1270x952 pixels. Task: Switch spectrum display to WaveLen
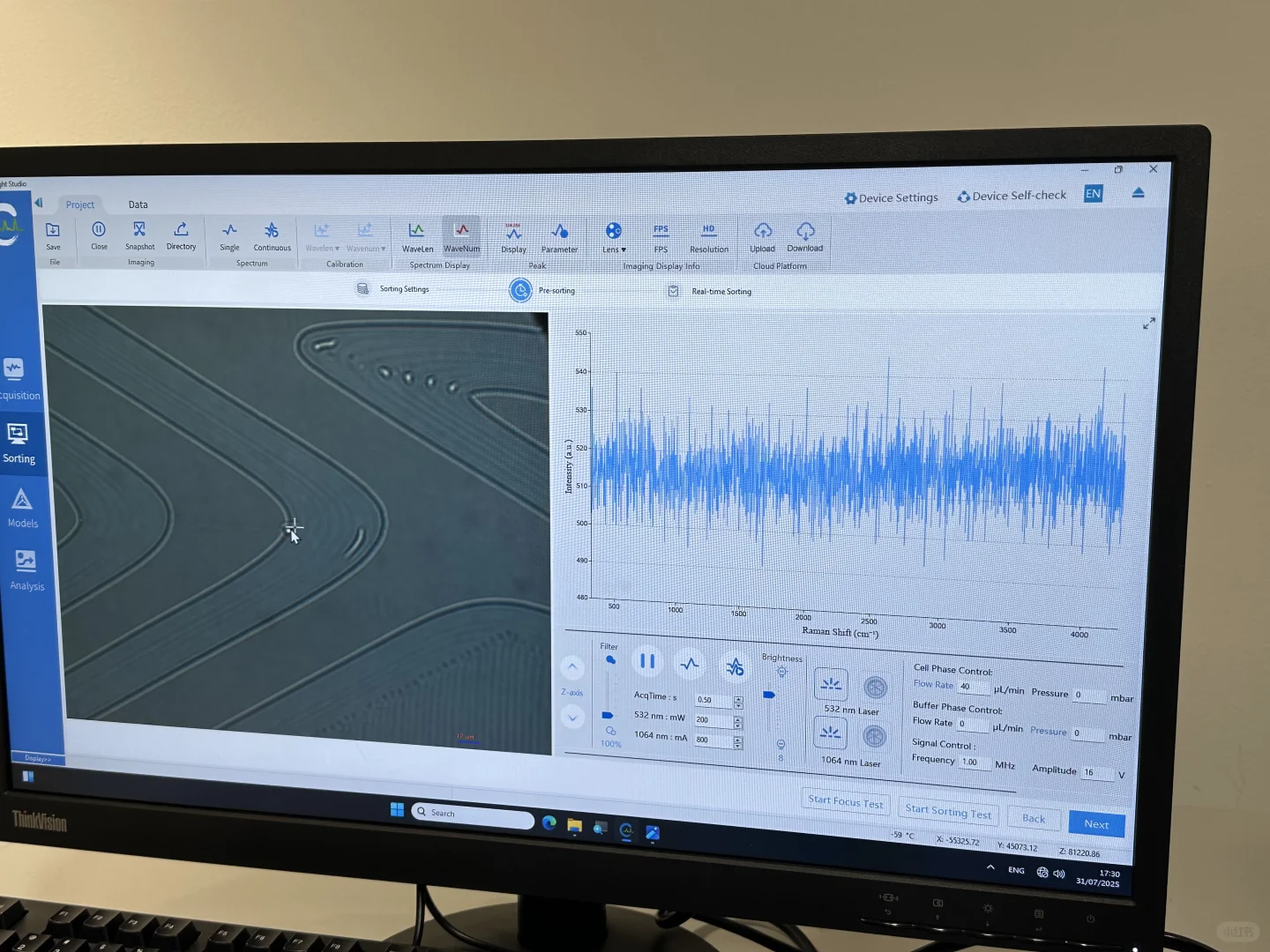[417, 237]
